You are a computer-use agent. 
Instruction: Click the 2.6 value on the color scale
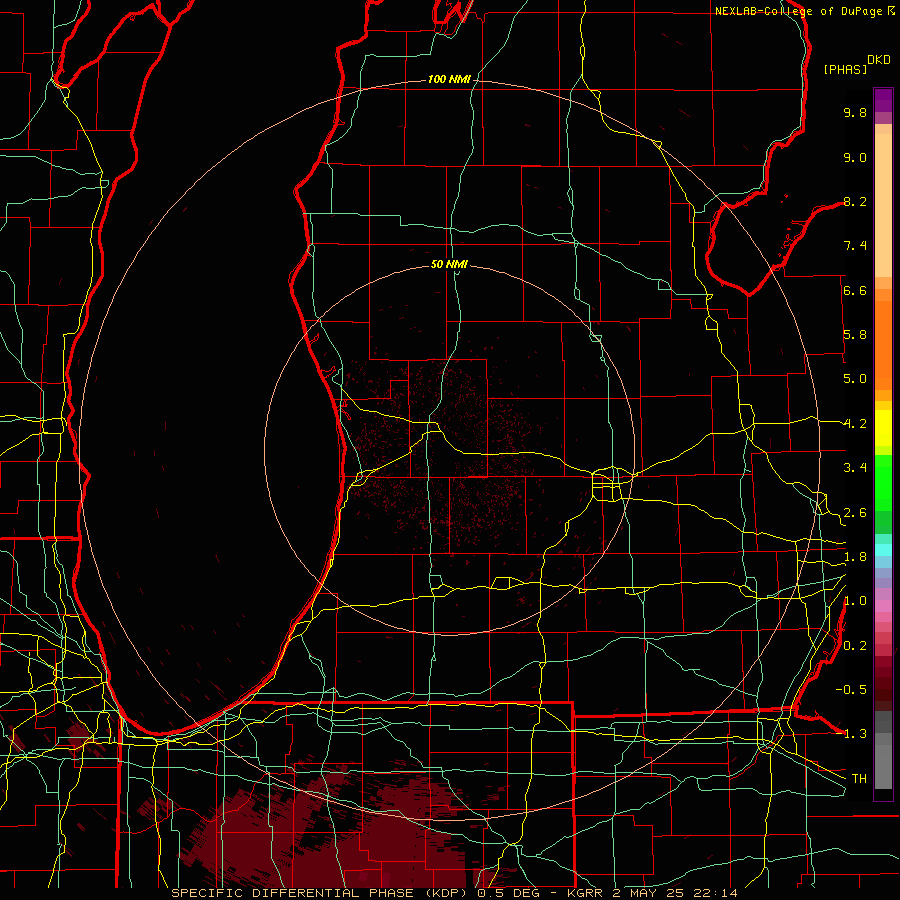855,513
